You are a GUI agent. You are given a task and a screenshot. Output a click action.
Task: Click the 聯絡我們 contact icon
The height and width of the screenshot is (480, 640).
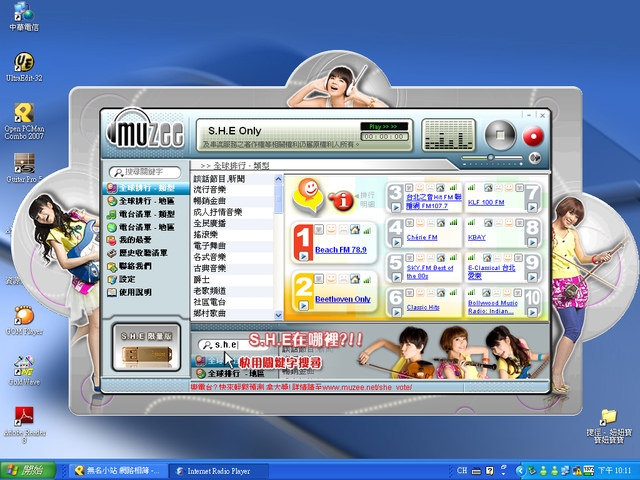[x=112, y=267]
